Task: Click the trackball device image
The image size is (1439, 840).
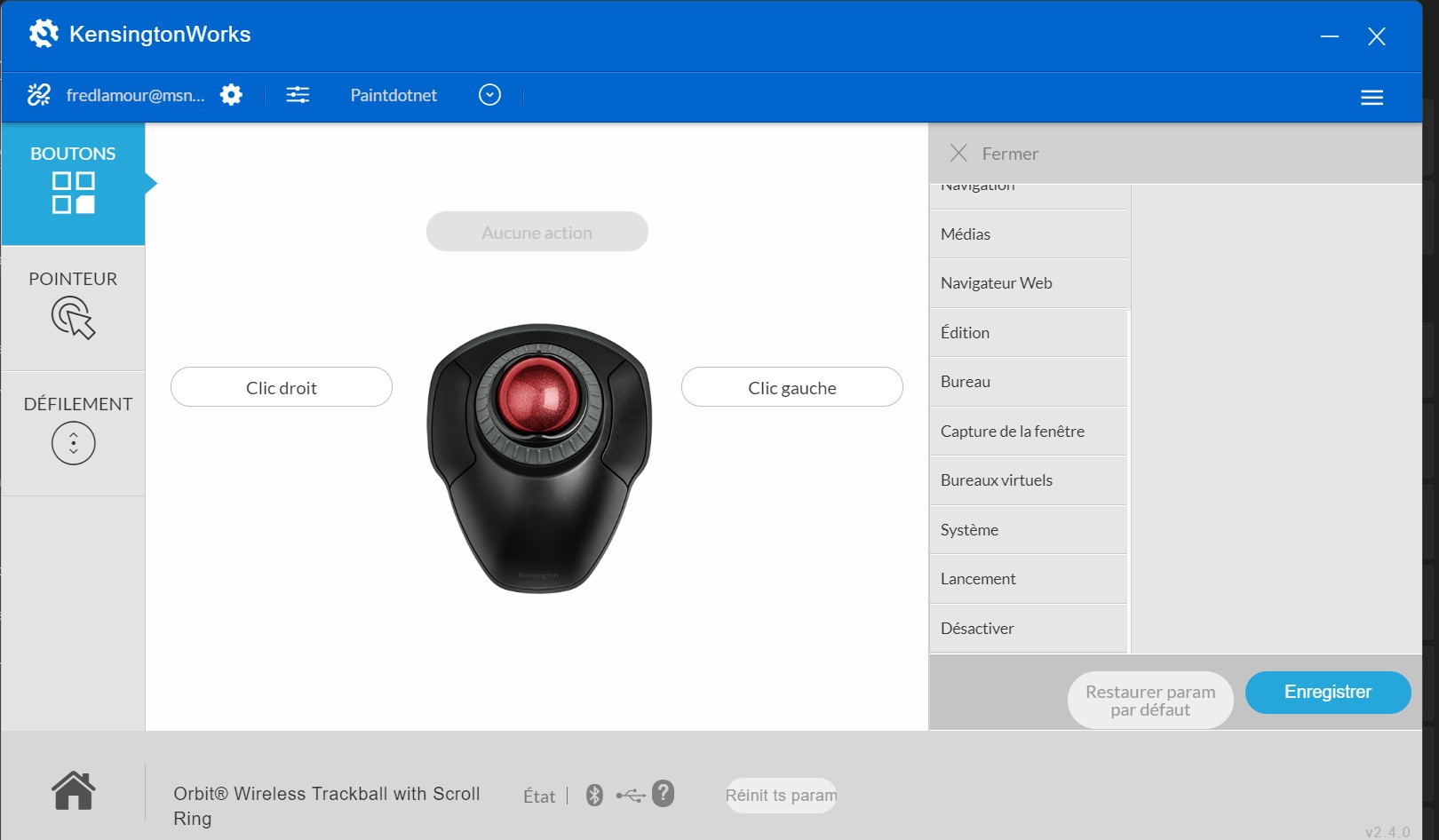Action: click(539, 457)
